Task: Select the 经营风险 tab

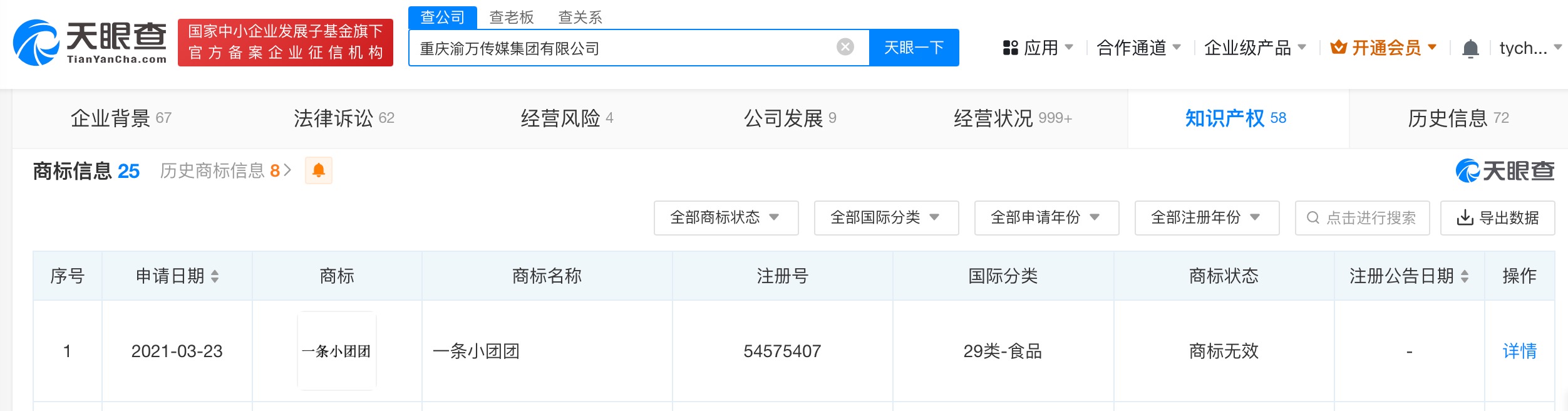Action: pyautogui.click(x=566, y=118)
